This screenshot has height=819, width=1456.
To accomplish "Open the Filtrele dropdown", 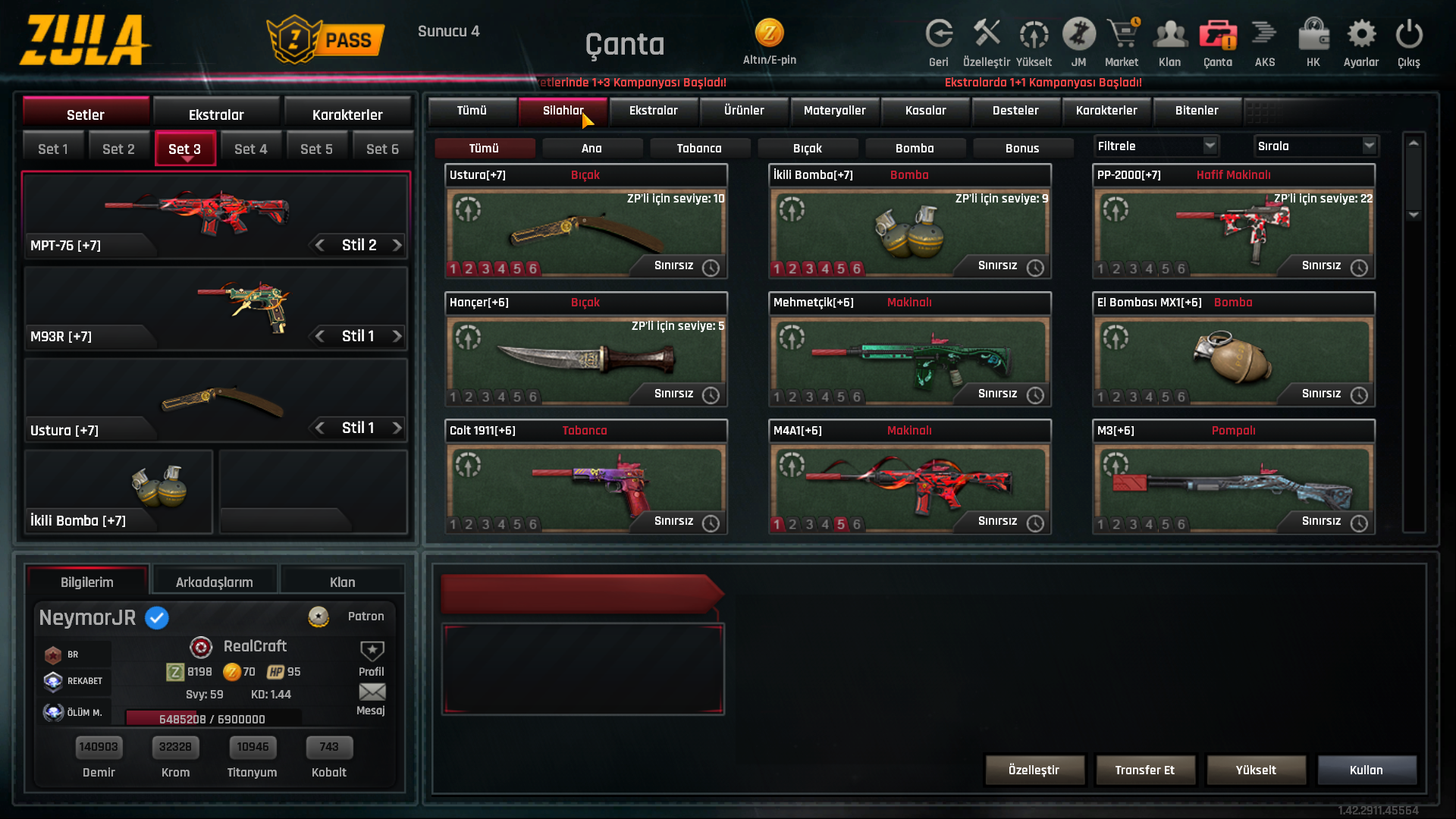I will pos(1156,146).
